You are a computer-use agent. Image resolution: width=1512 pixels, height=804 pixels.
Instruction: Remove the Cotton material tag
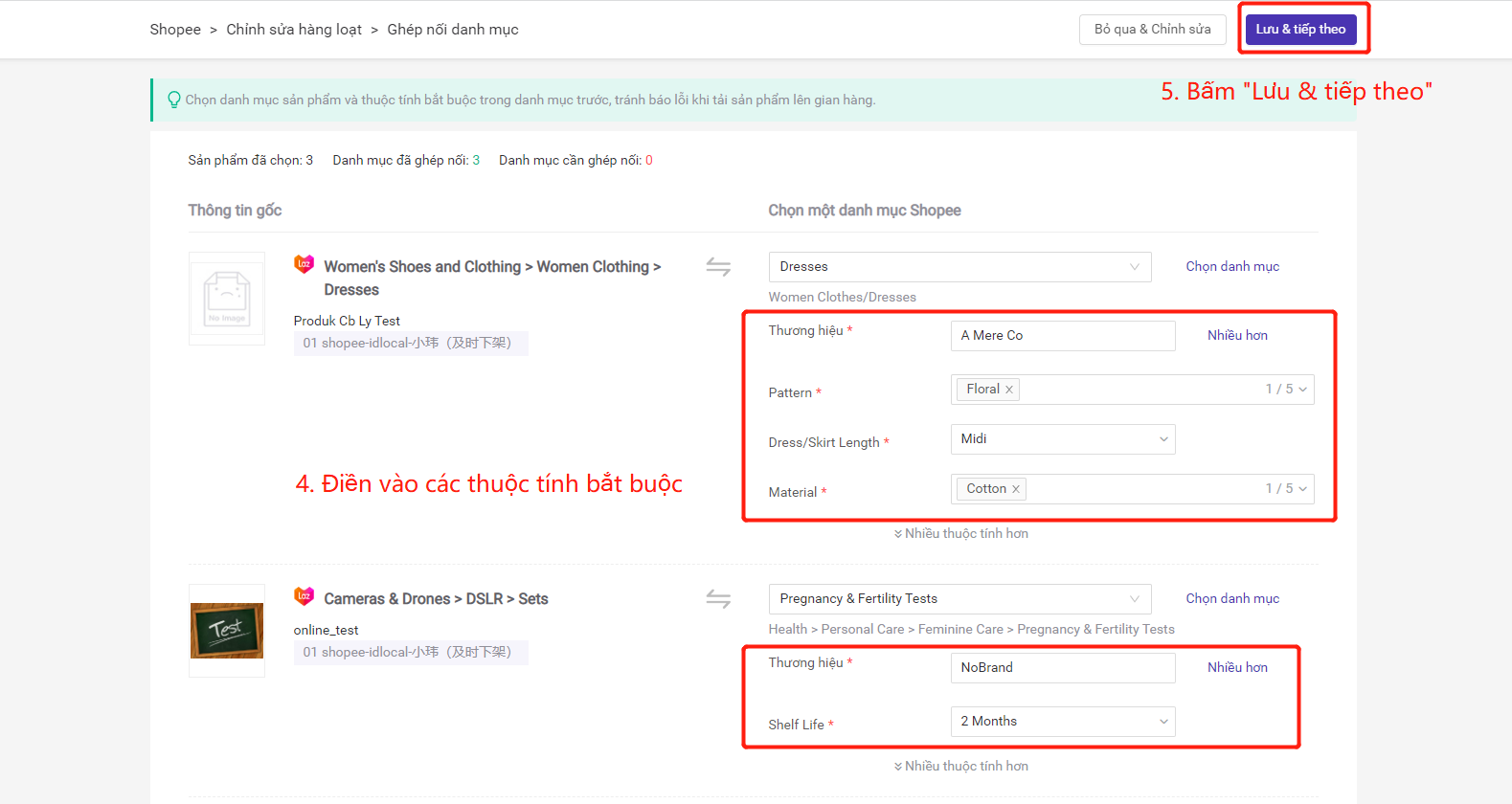point(1016,489)
